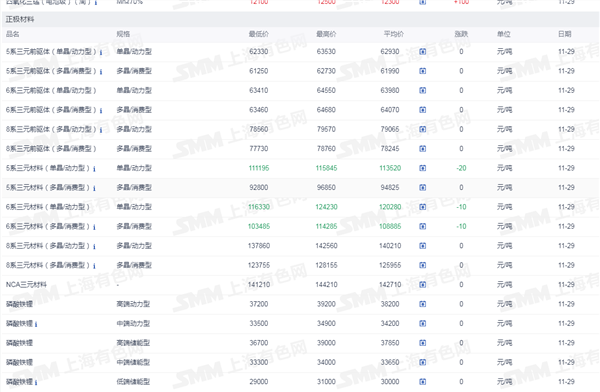Open 6系三元前驱体(单晶/动力型) product name

[x=51, y=90]
